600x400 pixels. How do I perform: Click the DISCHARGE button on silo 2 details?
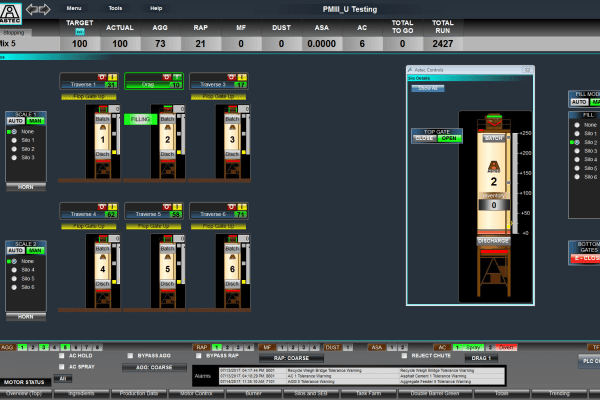click(493, 241)
